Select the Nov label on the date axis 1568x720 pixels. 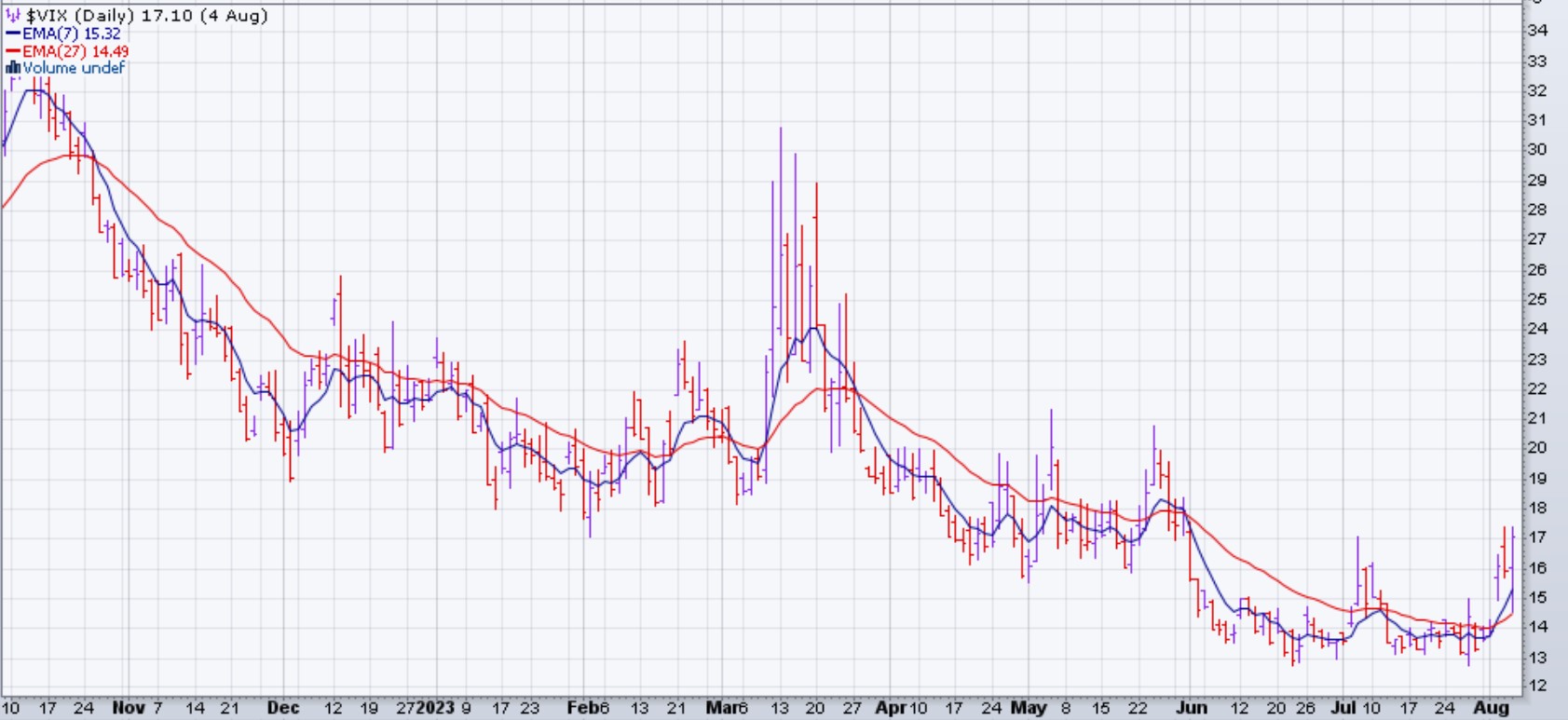[128, 708]
